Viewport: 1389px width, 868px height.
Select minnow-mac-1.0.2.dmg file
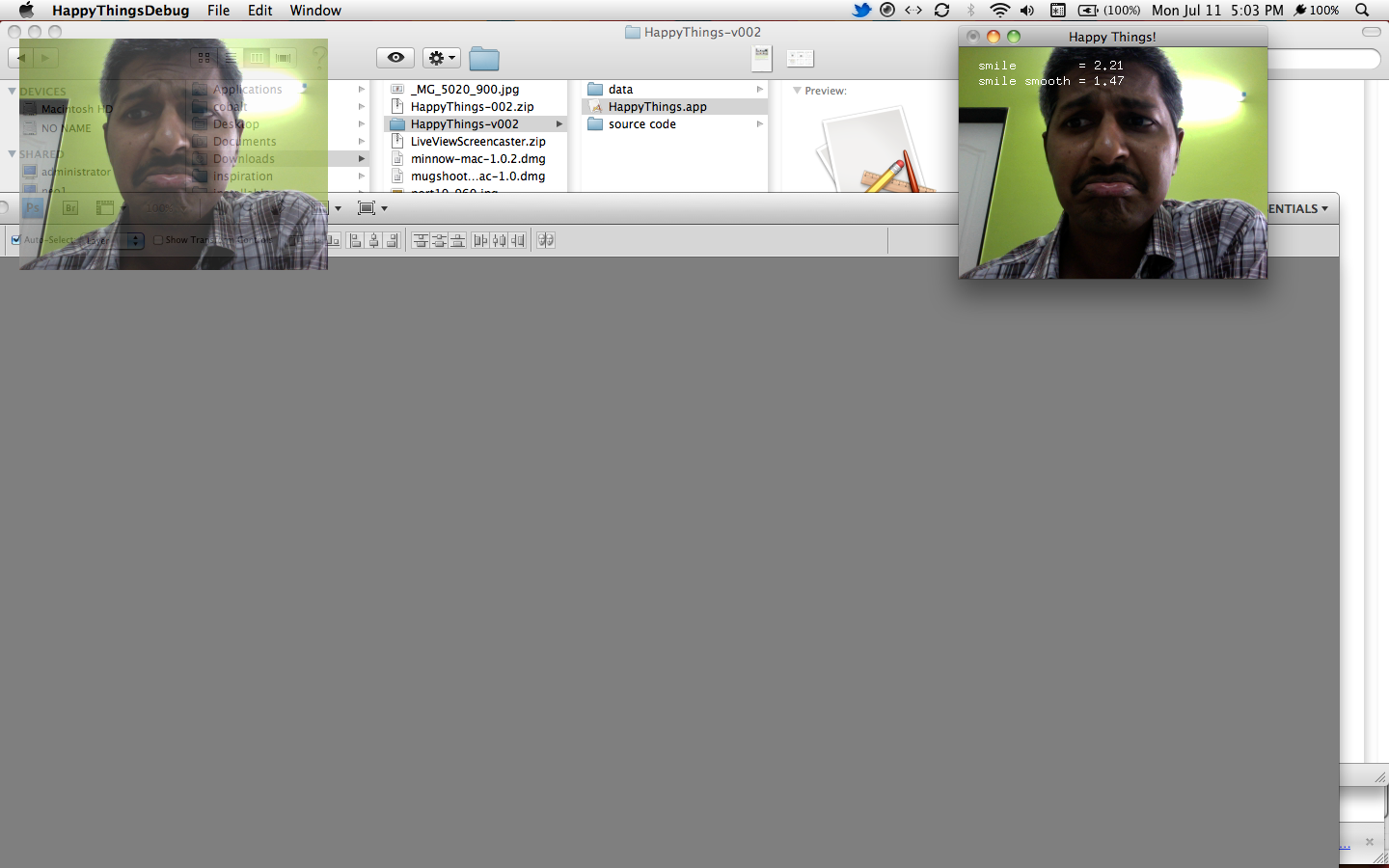[476, 159]
